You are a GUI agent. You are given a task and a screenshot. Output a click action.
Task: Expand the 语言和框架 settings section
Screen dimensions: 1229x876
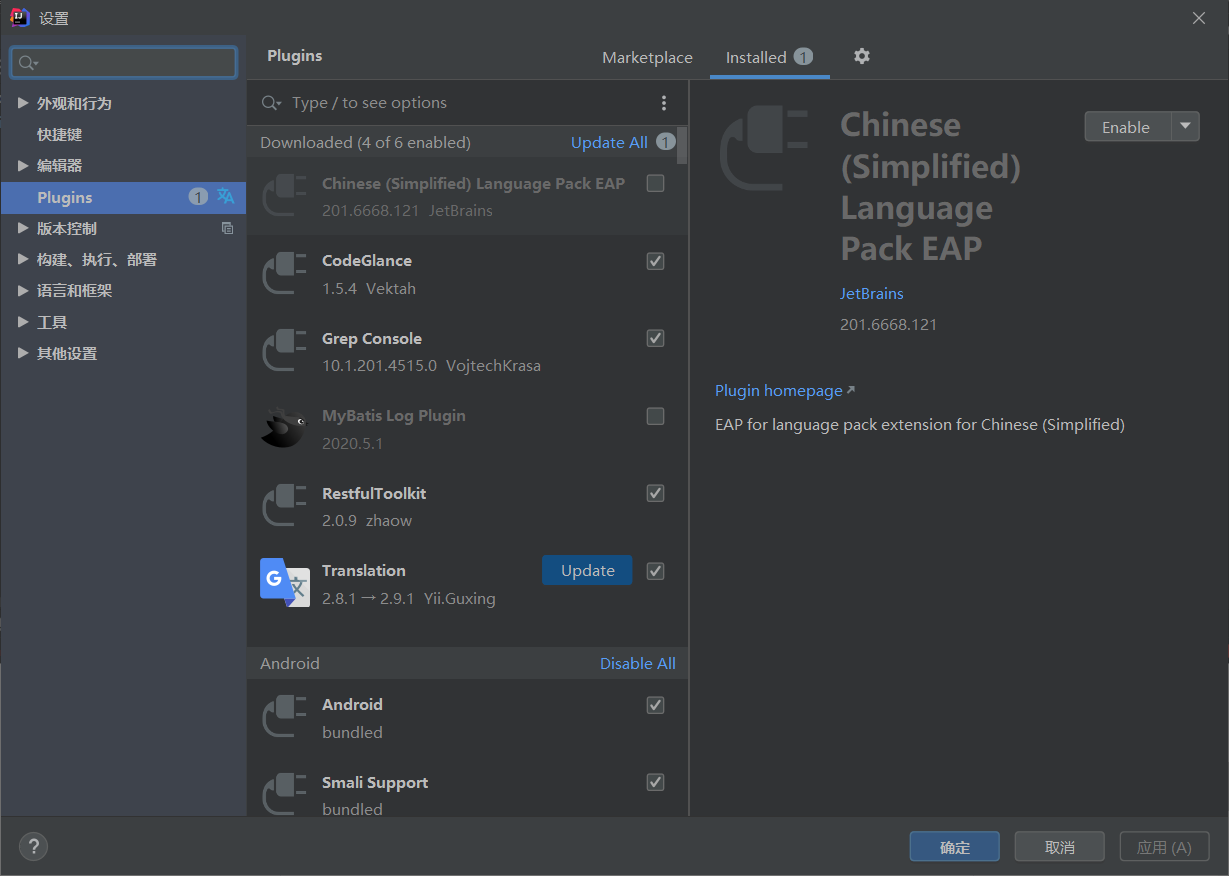coord(24,290)
